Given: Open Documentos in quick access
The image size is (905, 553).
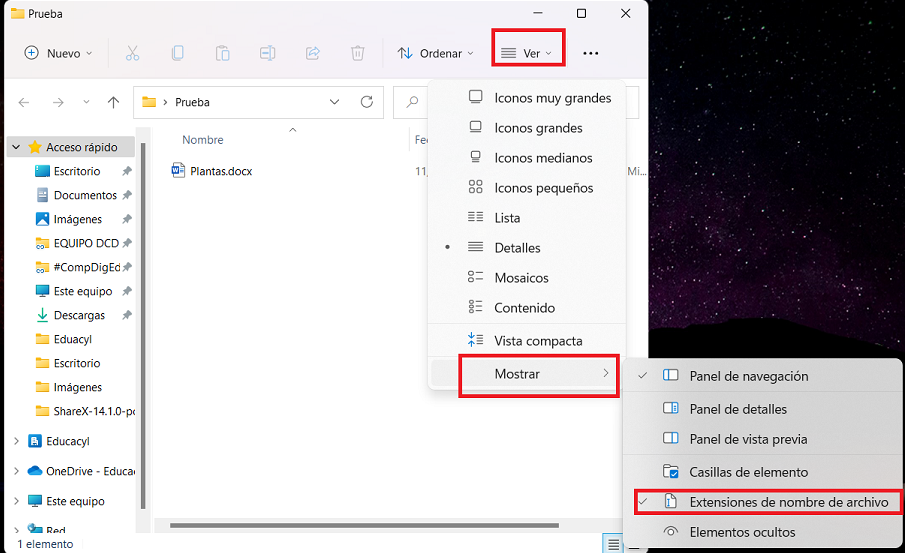Looking at the screenshot, I should point(85,195).
